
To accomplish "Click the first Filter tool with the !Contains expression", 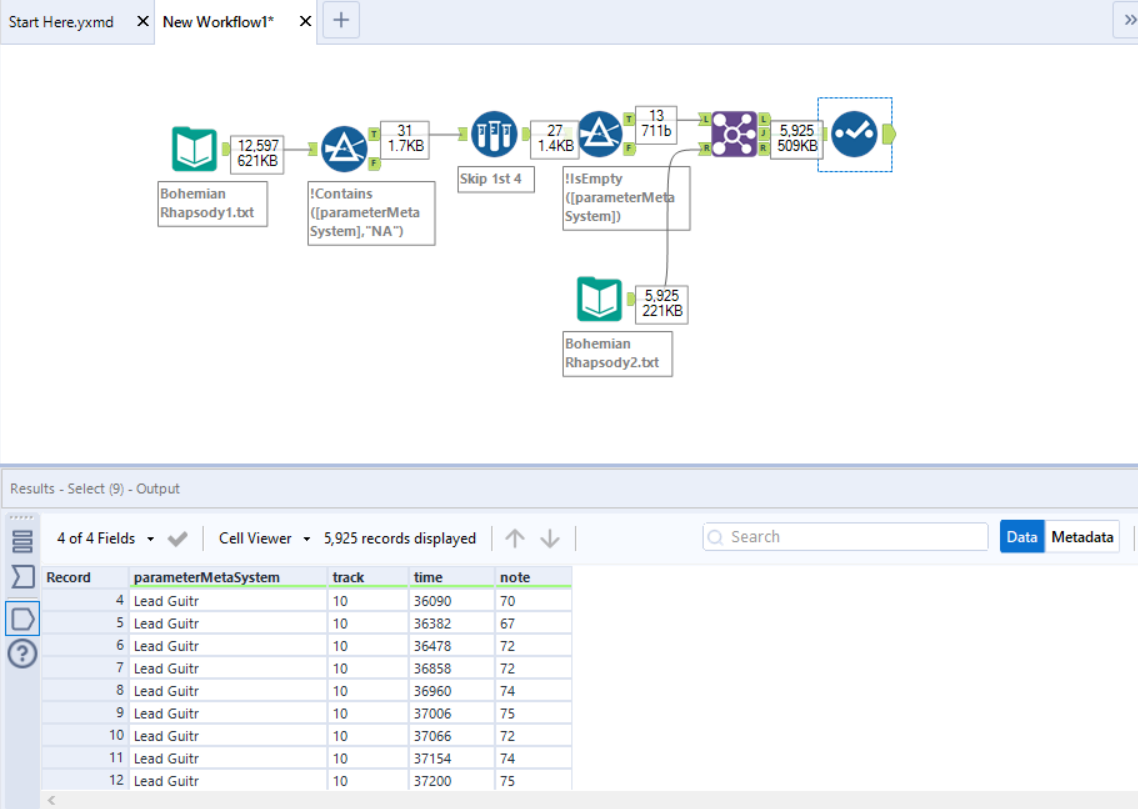I will click(345, 150).
